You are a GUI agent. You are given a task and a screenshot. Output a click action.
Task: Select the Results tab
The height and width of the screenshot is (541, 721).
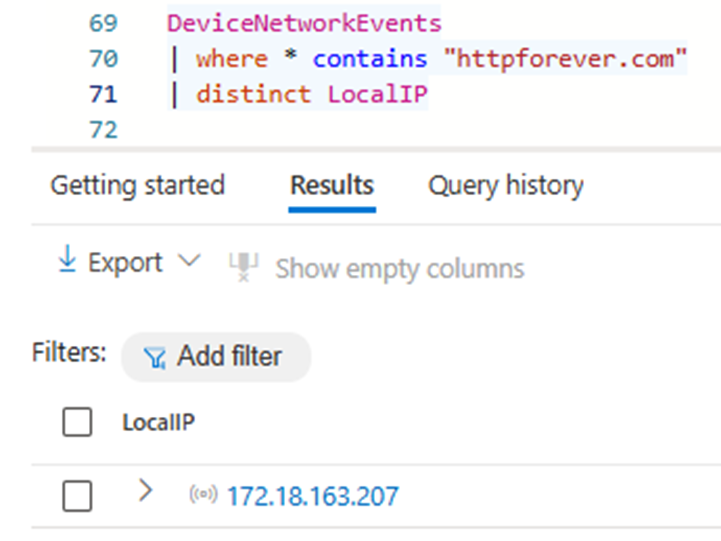click(331, 186)
